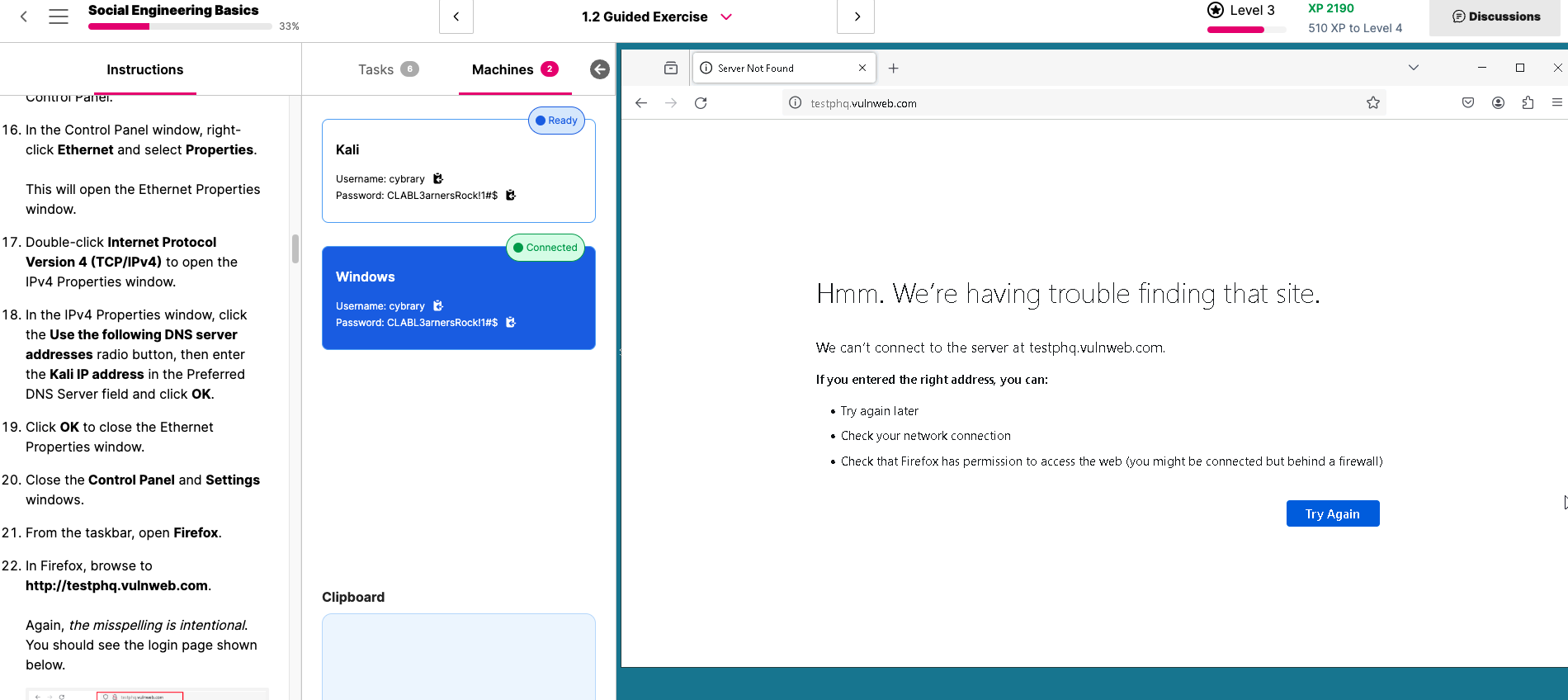Image resolution: width=1568 pixels, height=700 pixels.
Task: Collapse the side panel with arrow button
Action: coord(600,69)
